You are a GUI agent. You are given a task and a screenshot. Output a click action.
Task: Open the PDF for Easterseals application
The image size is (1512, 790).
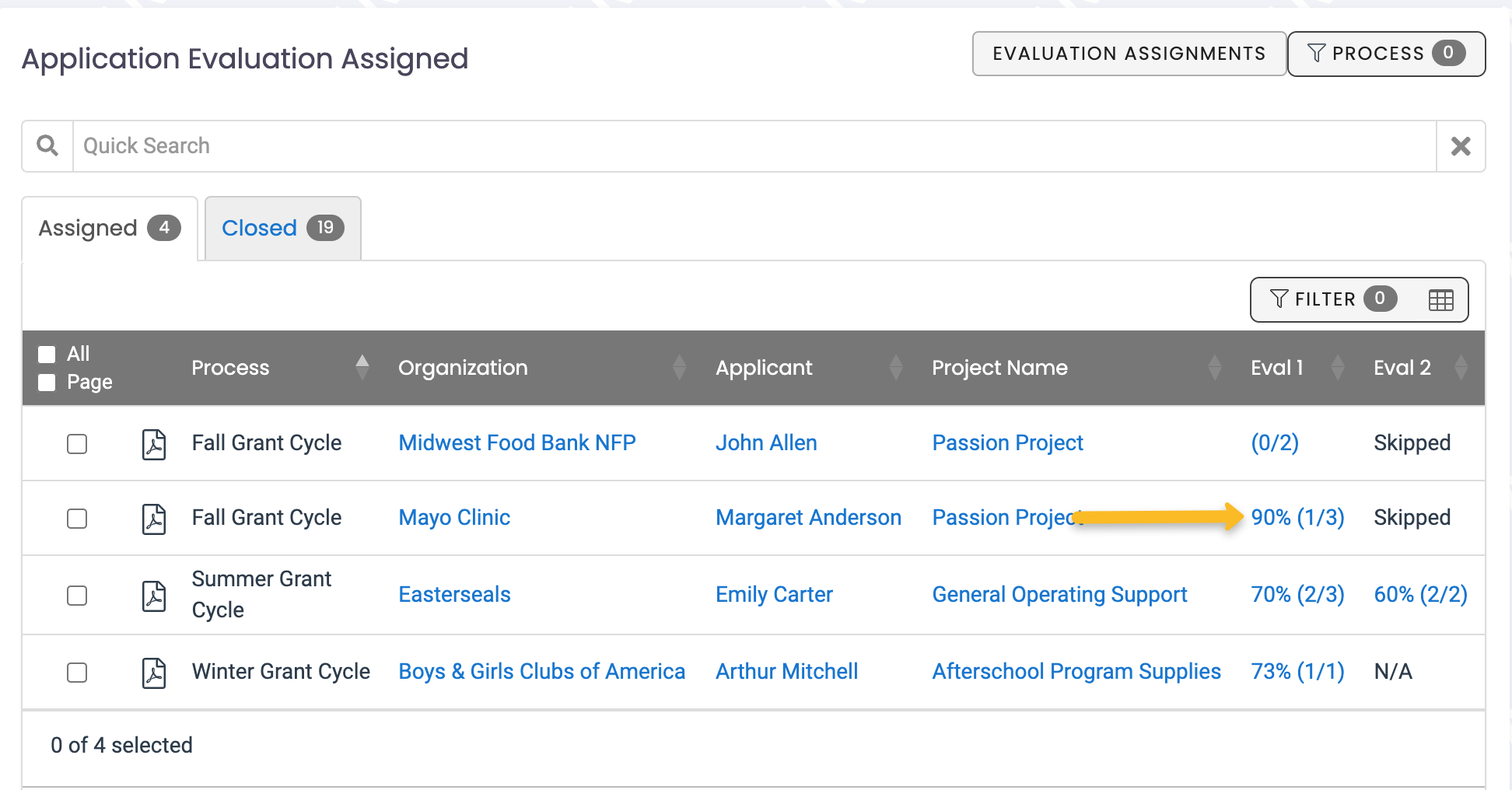coord(154,596)
